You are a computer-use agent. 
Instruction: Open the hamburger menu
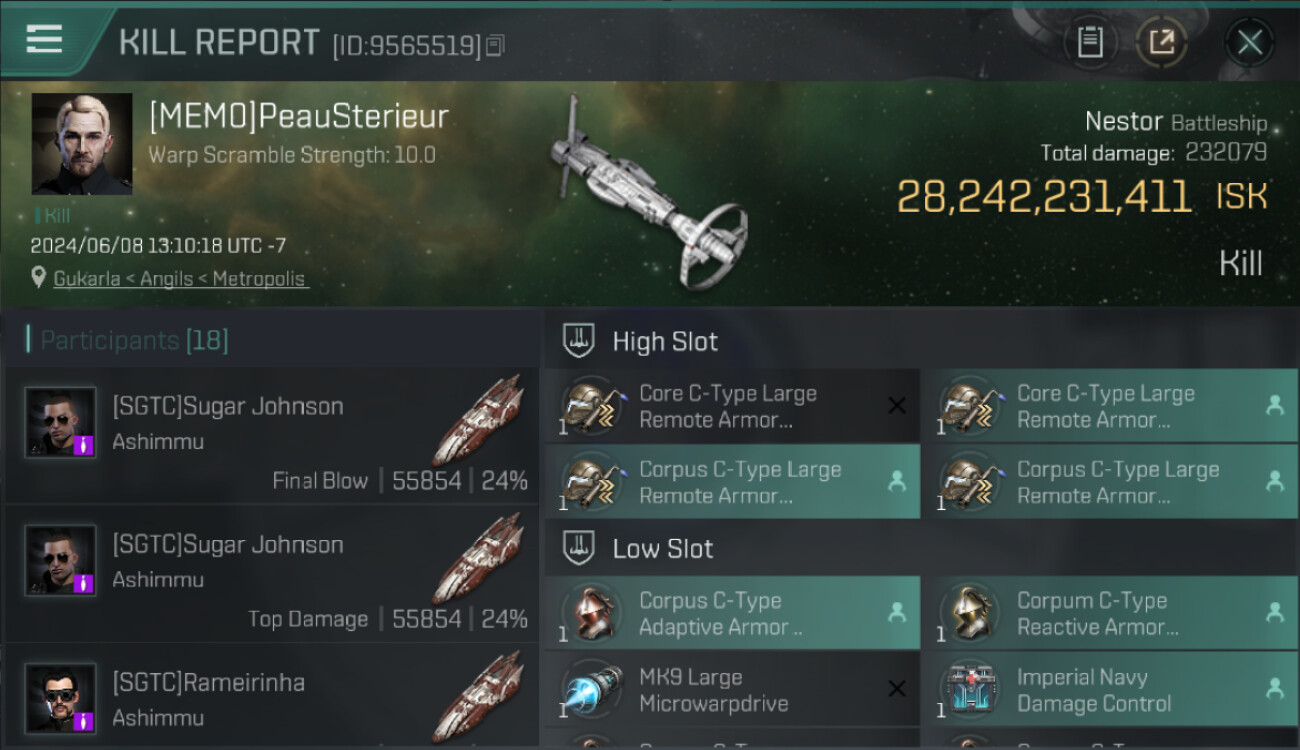point(44,39)
